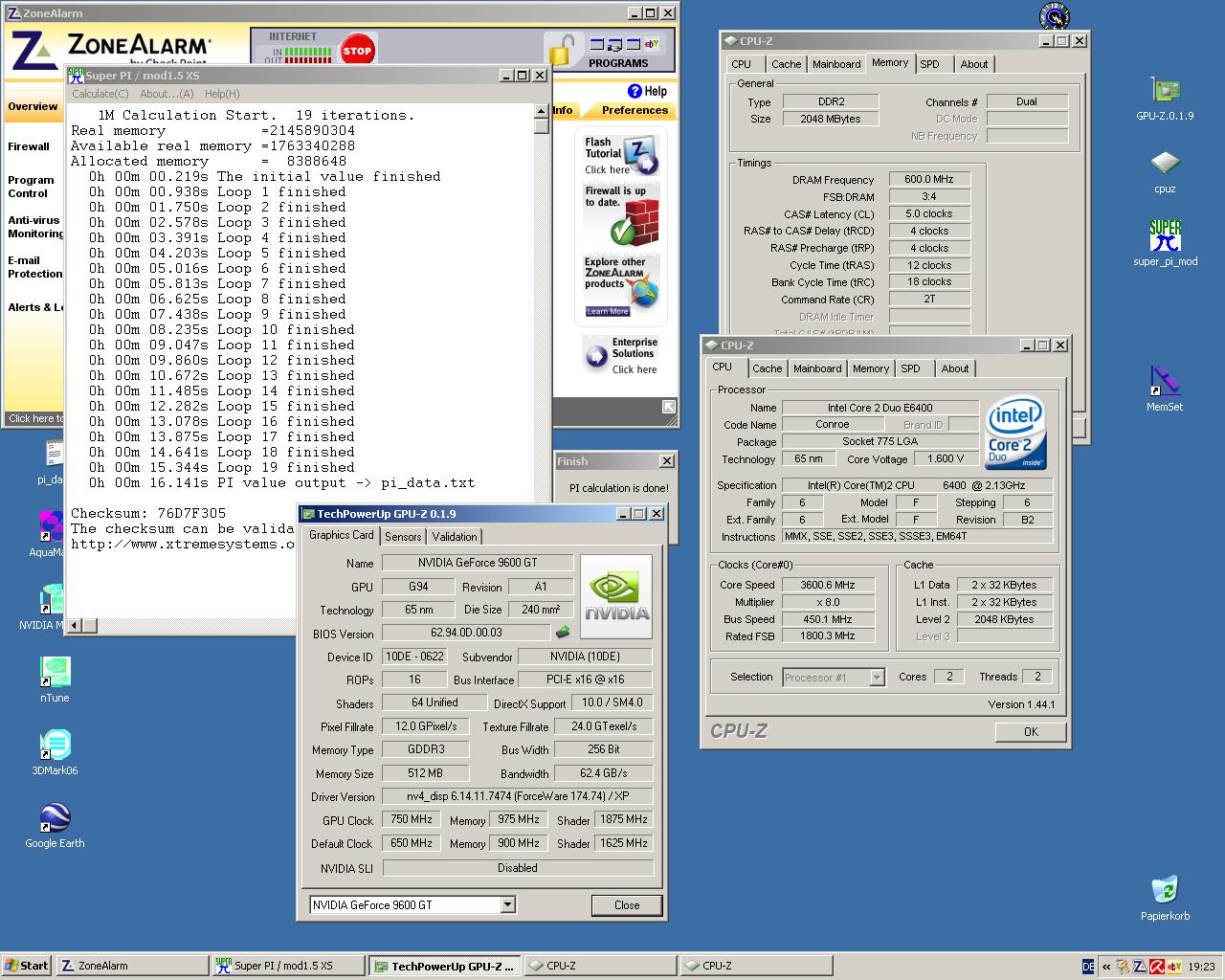Click the Checksum: 76D7F305 line in Super PI
This screenshot has height=980, width=1225.
[148, 513]
